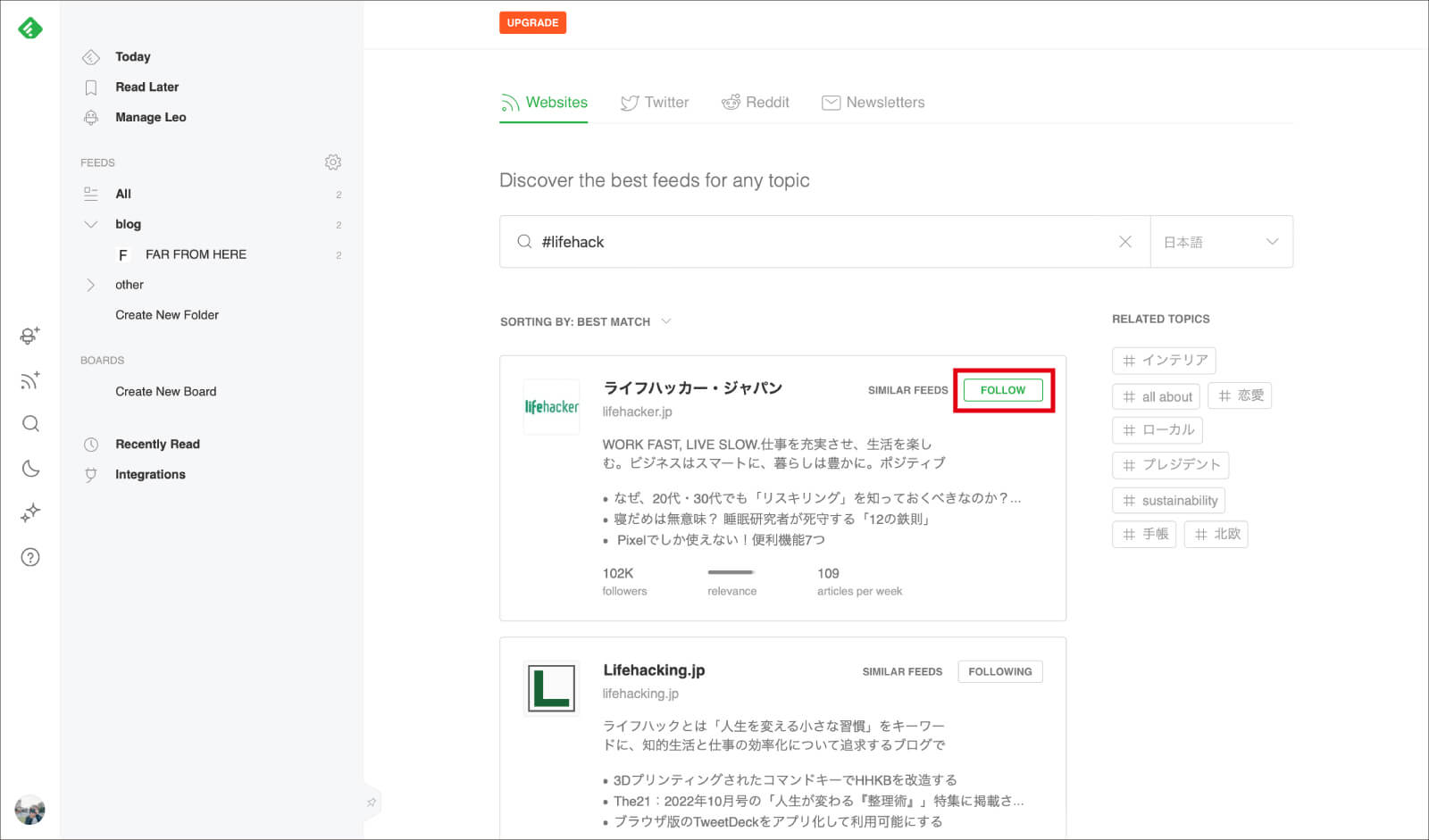Click the orange UPGRADE button
This screenshot has width=1429, height=840.
[532, 22]
